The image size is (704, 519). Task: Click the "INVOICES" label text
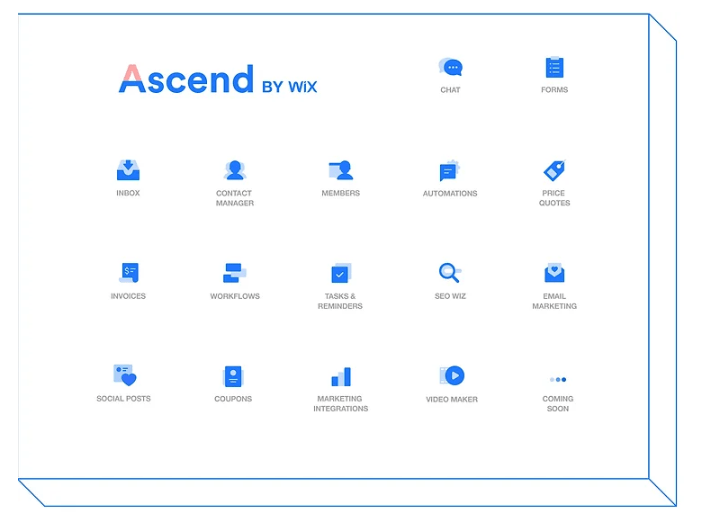click(128, 296)
